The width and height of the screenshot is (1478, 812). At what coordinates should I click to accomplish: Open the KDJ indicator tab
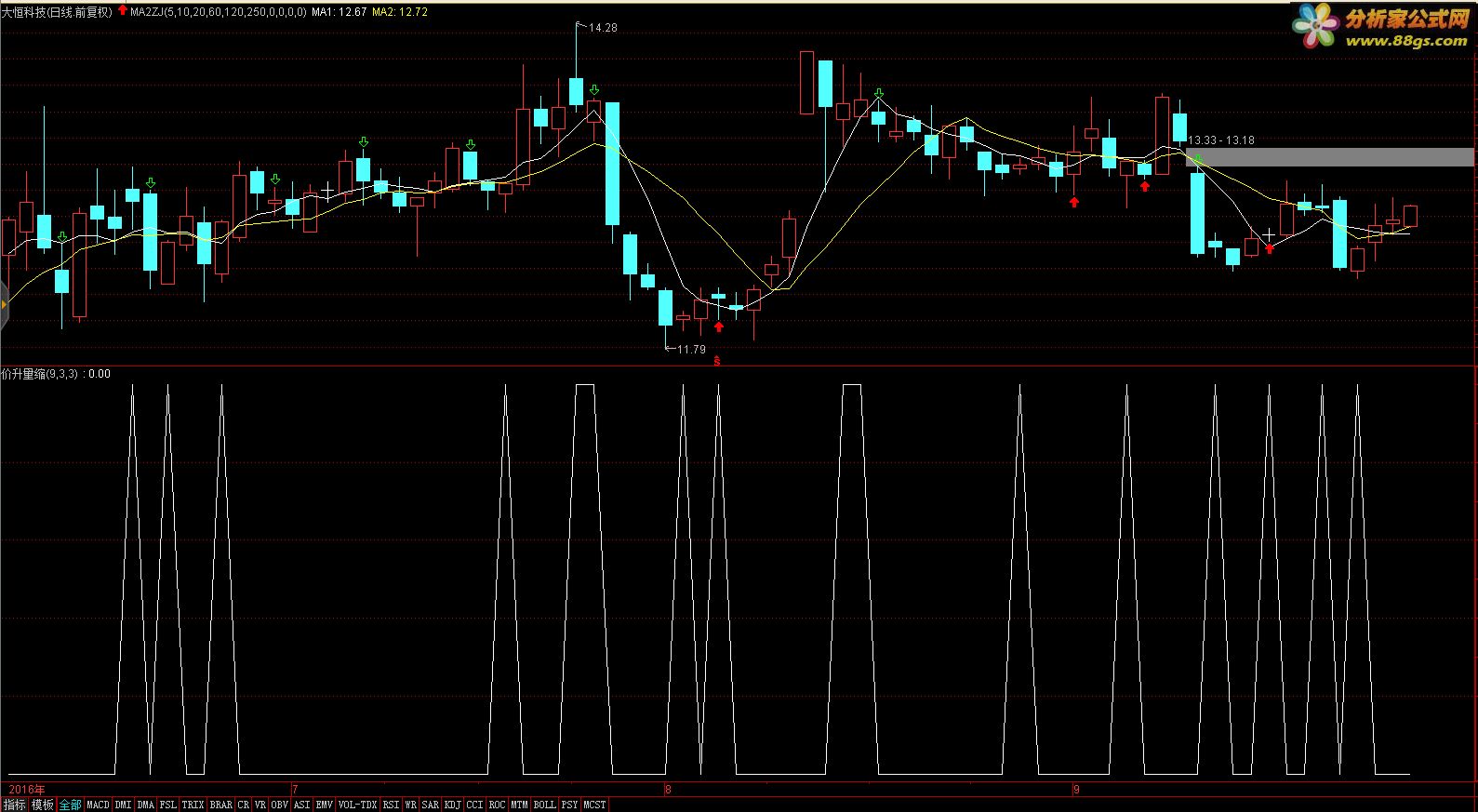click(453, 805)
